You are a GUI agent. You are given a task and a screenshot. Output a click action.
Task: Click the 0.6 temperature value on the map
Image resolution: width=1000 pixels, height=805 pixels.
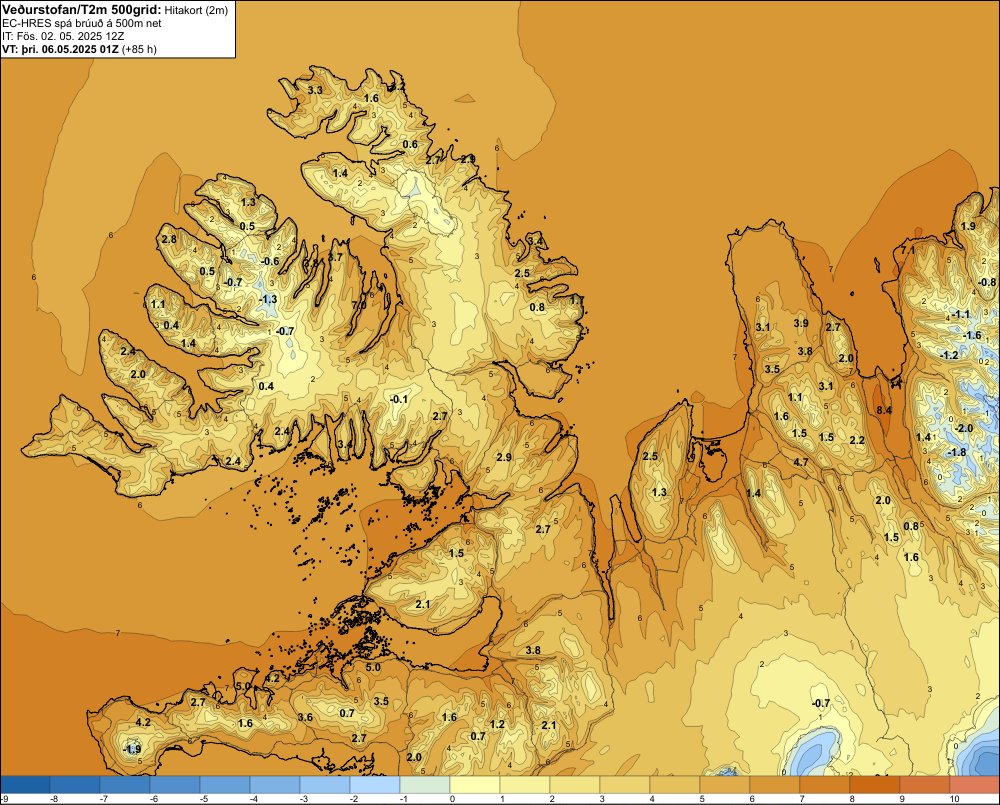pos(410,144)
